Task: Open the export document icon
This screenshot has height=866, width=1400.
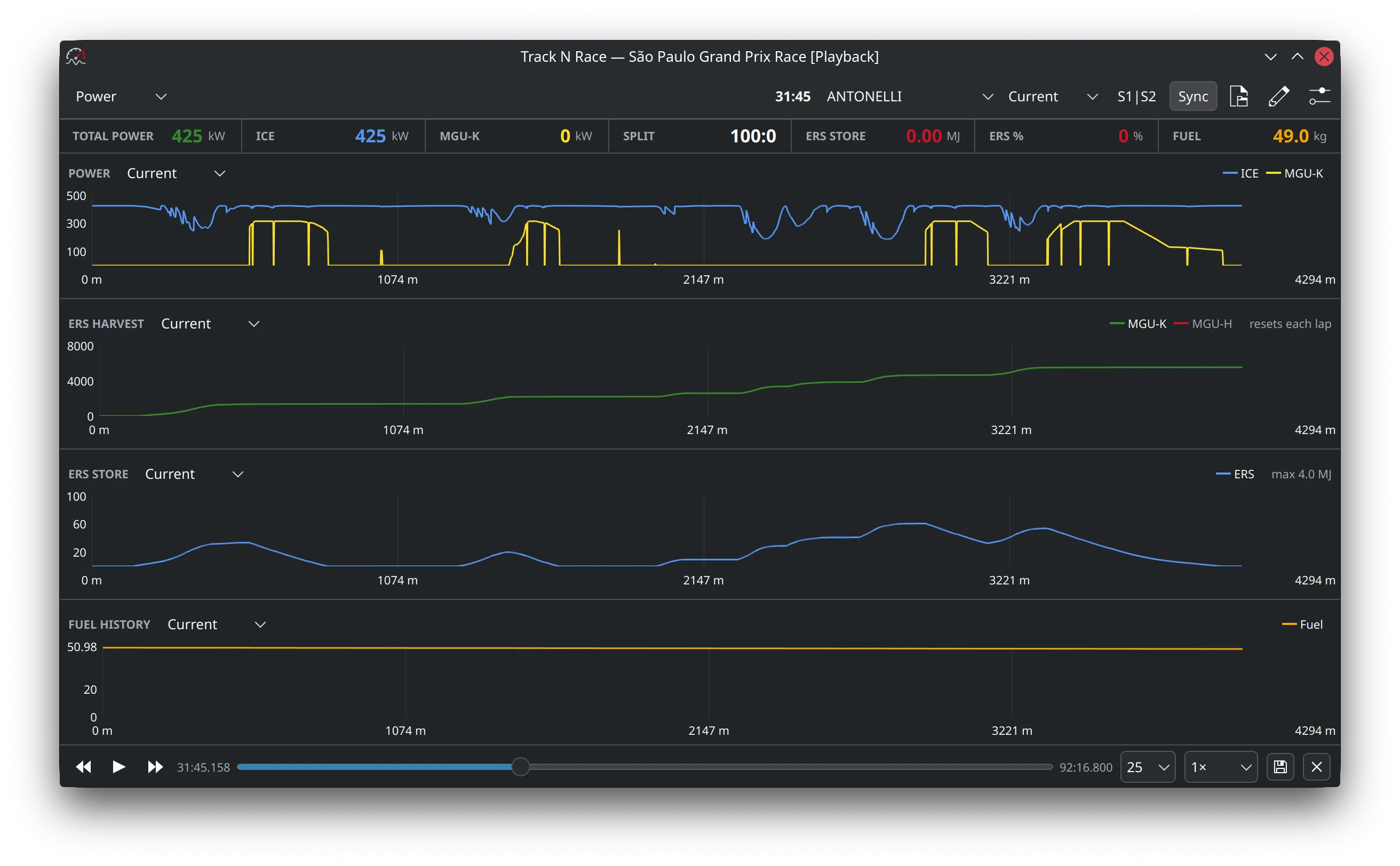Action: 1238,96
